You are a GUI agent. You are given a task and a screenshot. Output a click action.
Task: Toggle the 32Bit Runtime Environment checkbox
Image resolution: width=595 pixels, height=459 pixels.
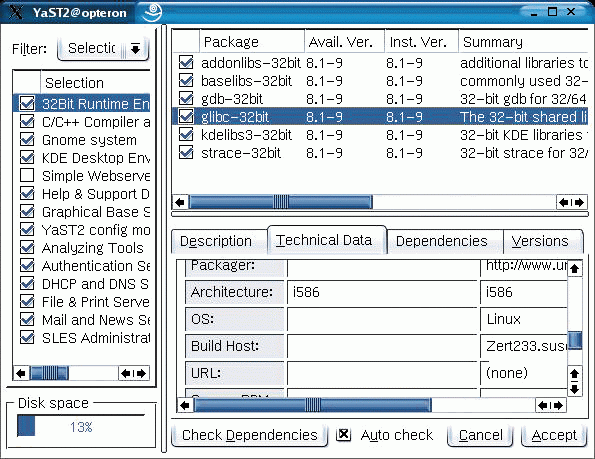tap(27, 103)
